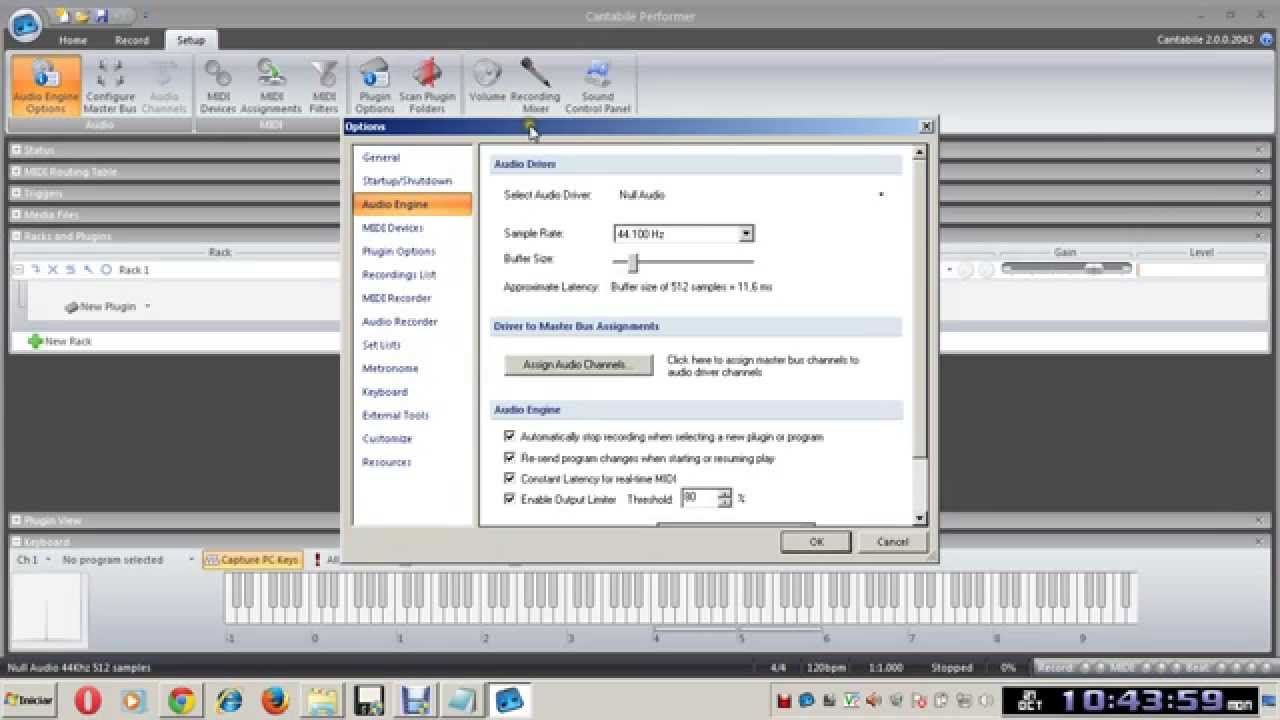This screenshot has height=720, width=1280.
Task: Open the Sample Rate dropdown
Action: pos(746,234)
